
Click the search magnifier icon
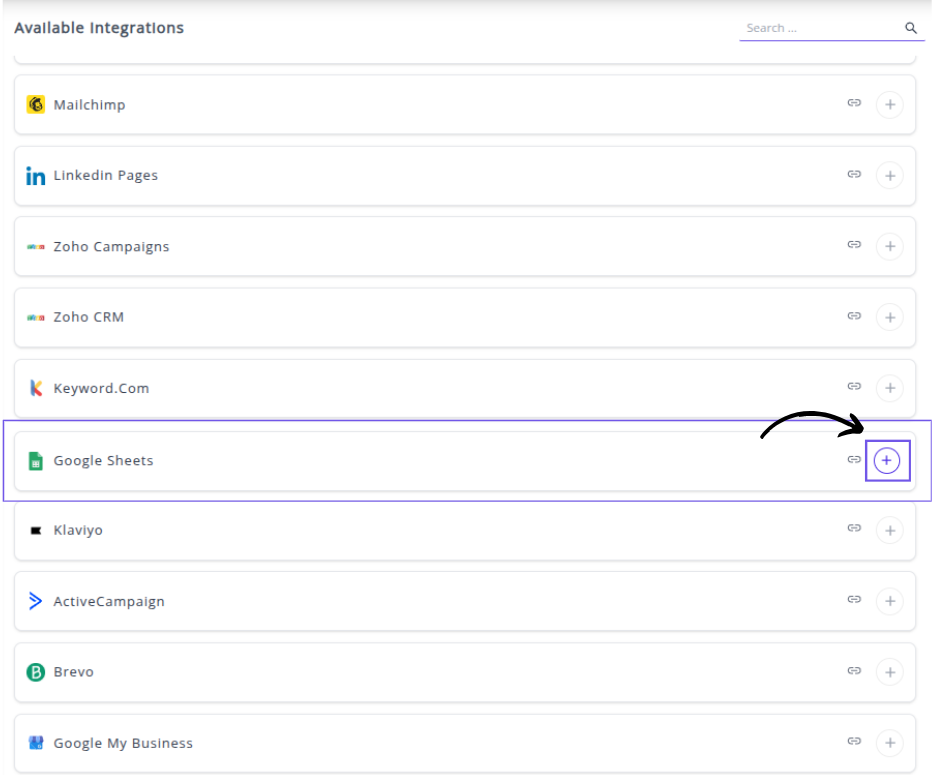coord(911,28)
